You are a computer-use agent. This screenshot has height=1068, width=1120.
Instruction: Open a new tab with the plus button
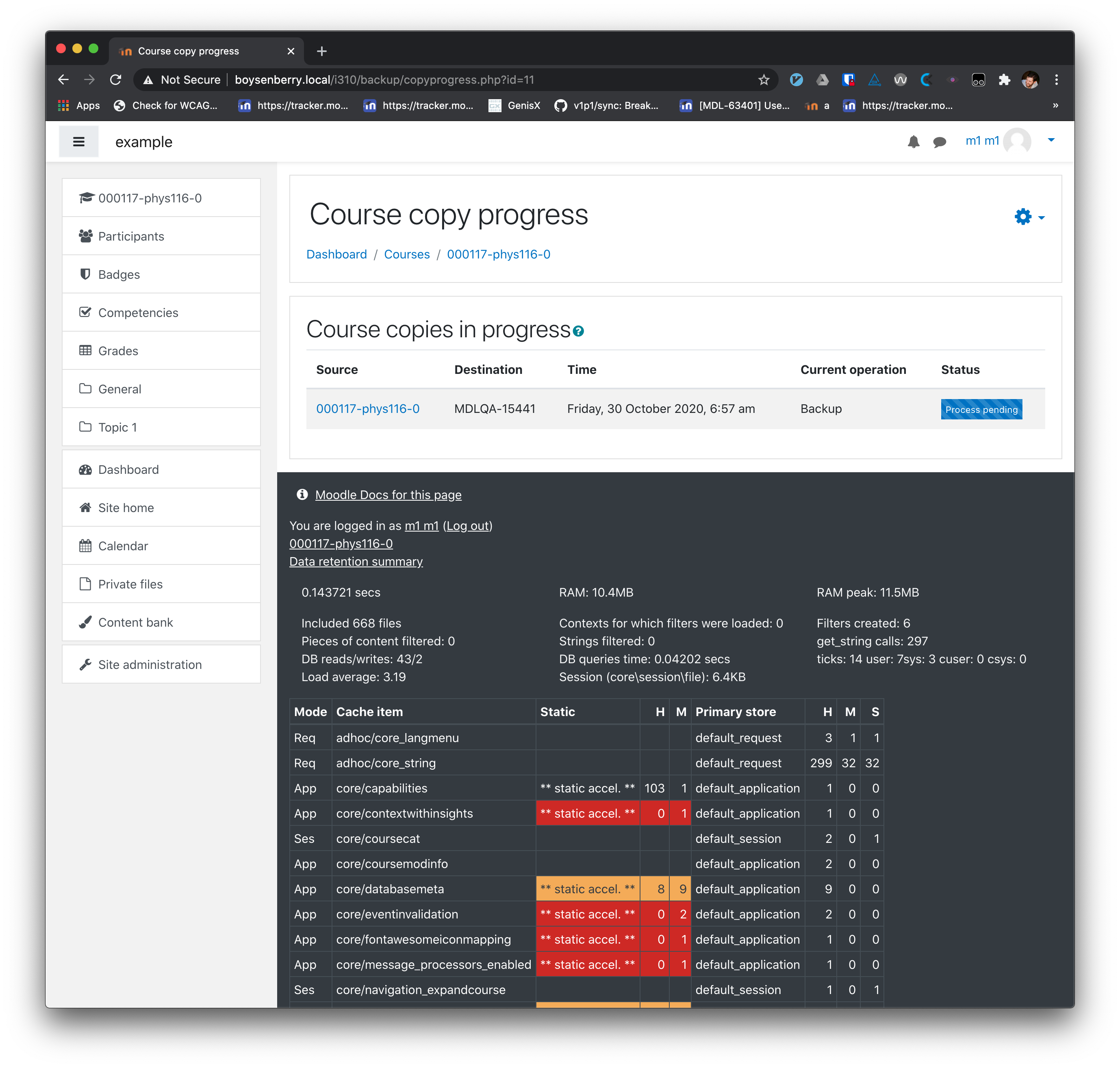click(322, 51)
